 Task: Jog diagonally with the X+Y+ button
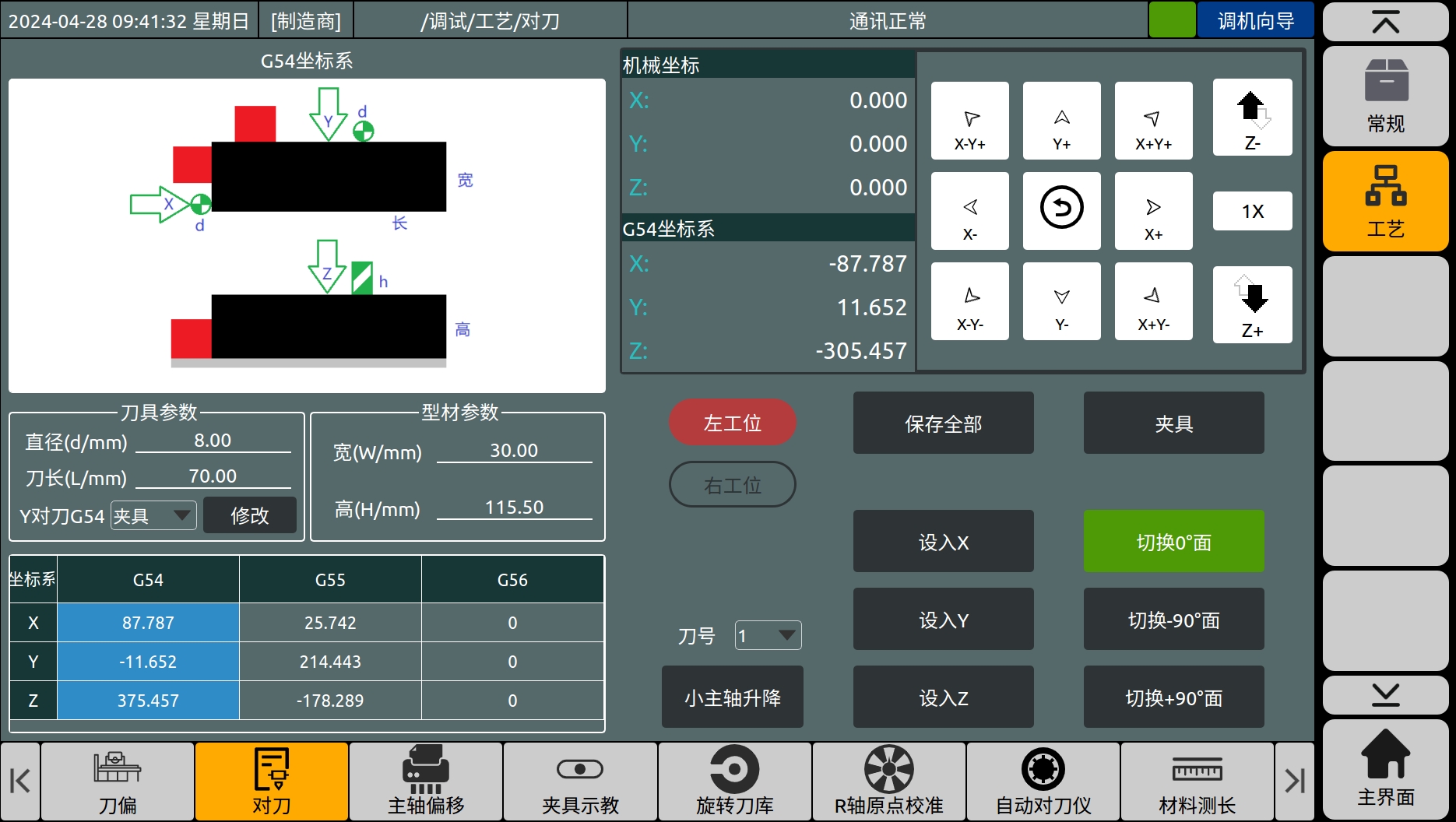click(x=1153, y=121)
